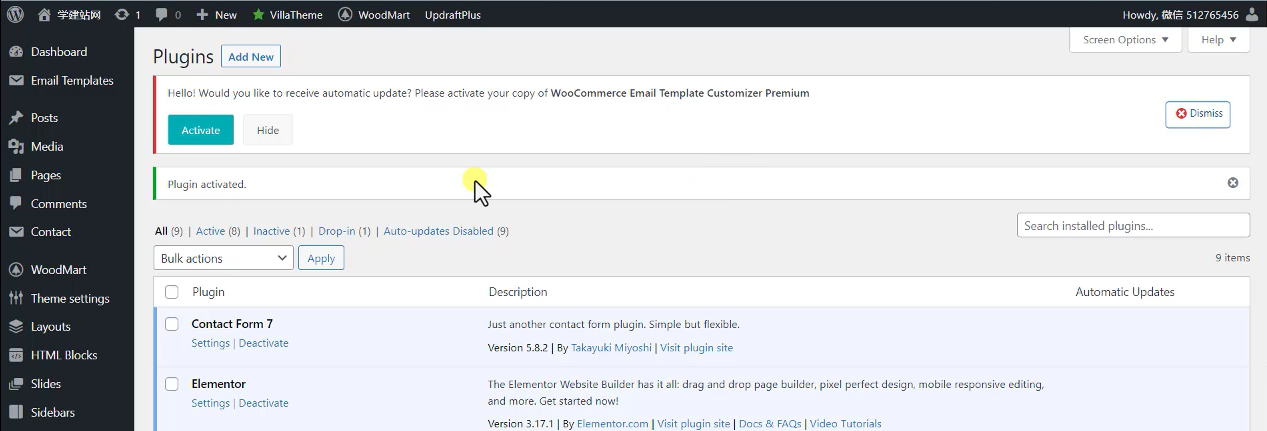
Task: Filter by Auto-updates Disabled
Action: 438,231
